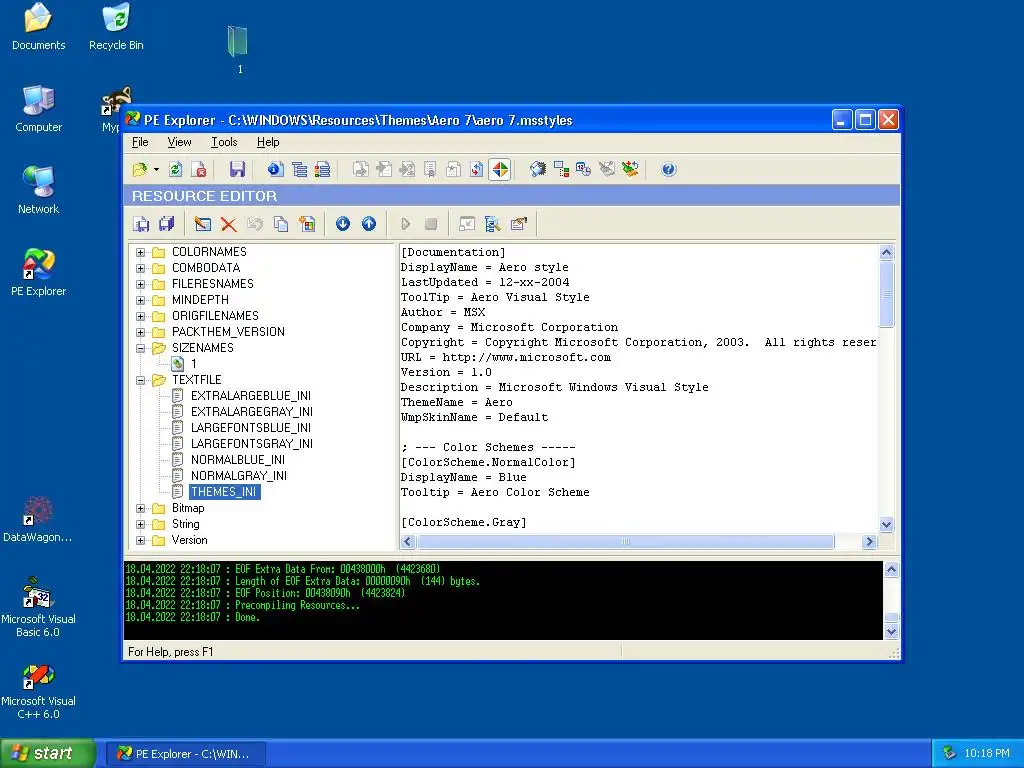Expand the PACKTHEM_VERSION folder node

click(x=140, y=332)
